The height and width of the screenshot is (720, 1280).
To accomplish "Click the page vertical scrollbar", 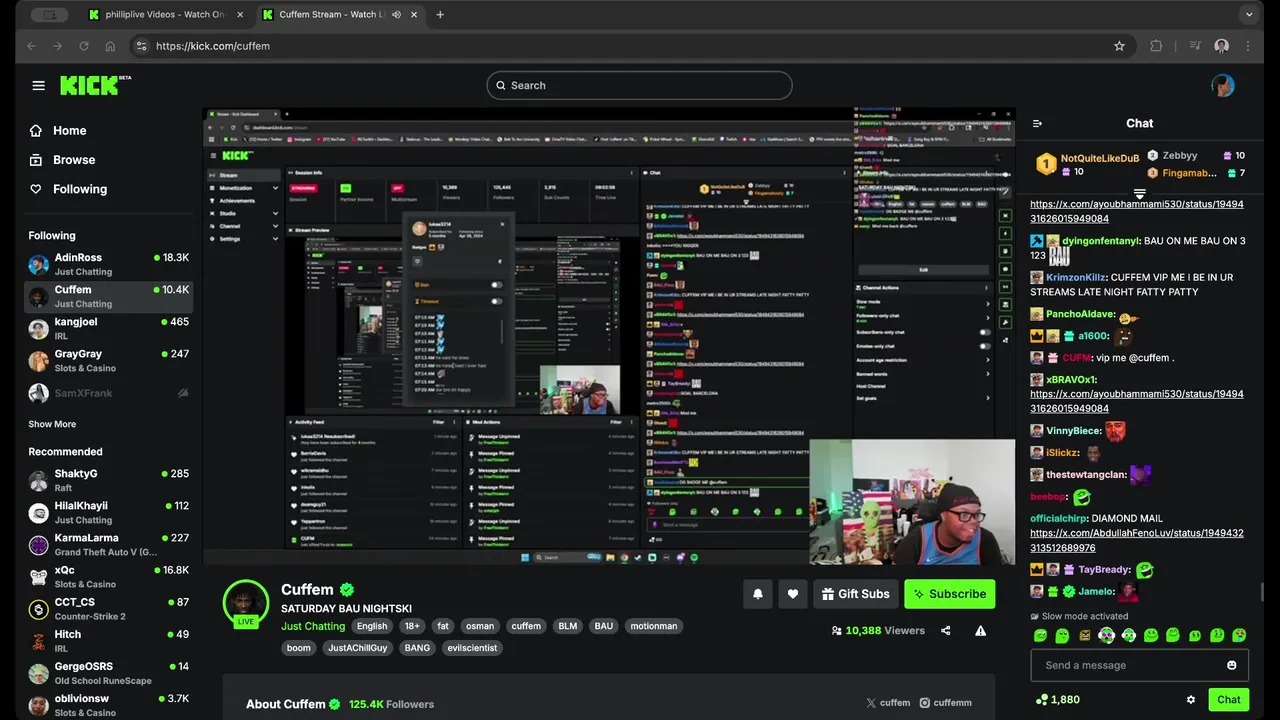I will (1261, 593).
